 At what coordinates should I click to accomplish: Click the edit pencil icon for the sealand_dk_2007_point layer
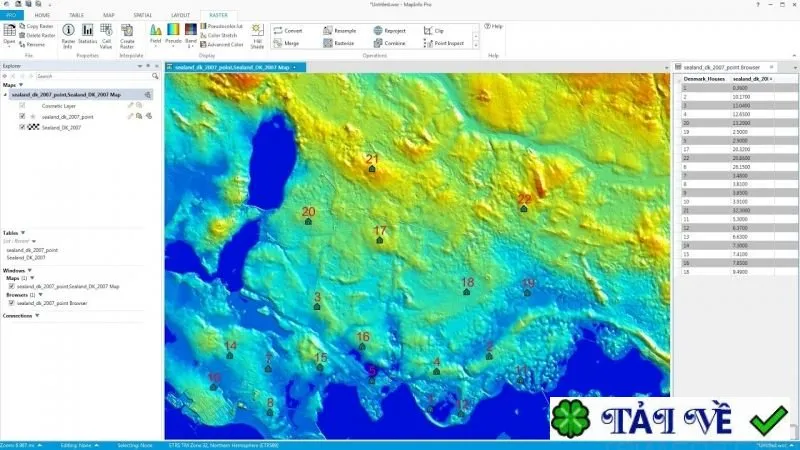[130, 116]
